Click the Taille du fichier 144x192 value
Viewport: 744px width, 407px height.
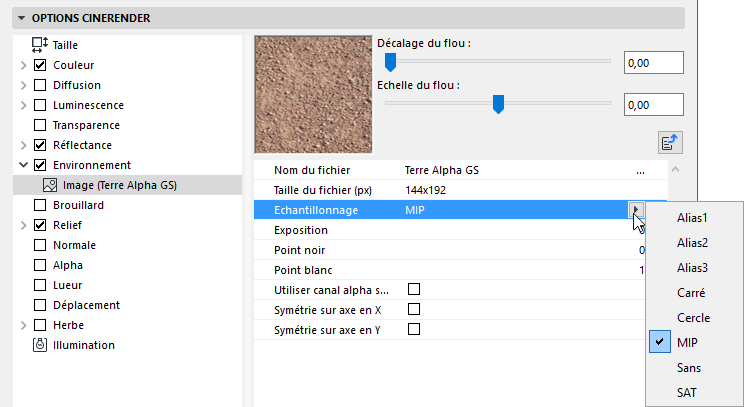pos(426,190)
